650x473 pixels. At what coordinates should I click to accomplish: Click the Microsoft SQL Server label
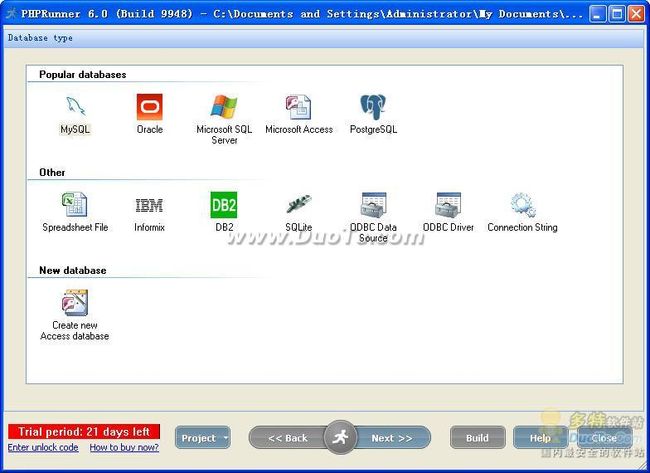(224, 135)
